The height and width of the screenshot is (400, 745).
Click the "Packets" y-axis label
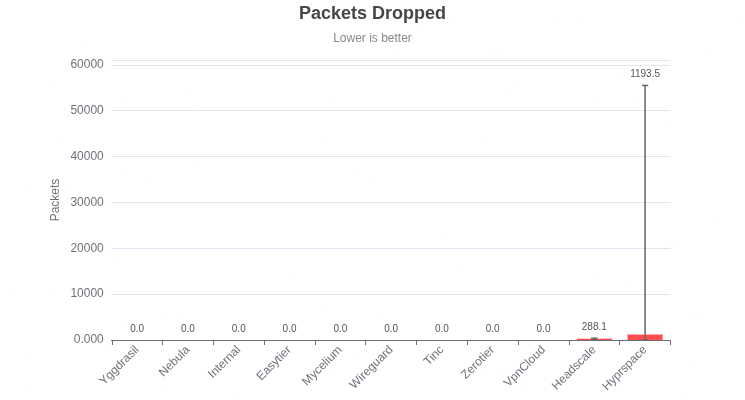pyautogui.click(x=55, y=200)
